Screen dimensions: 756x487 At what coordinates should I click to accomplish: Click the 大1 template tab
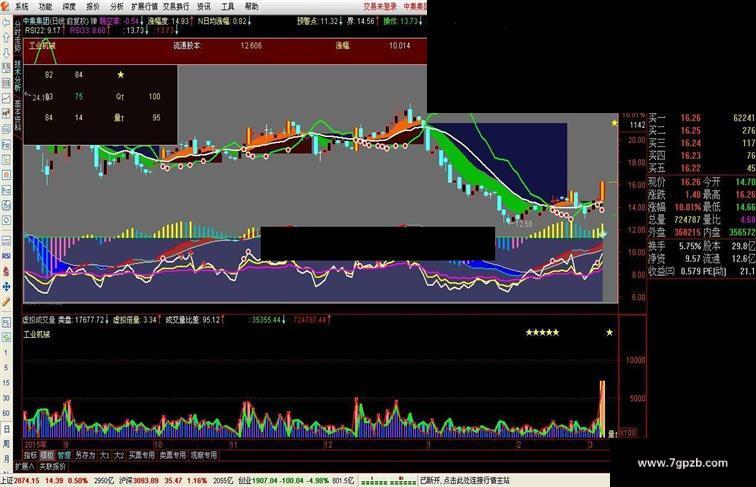(x=104, y=455)
